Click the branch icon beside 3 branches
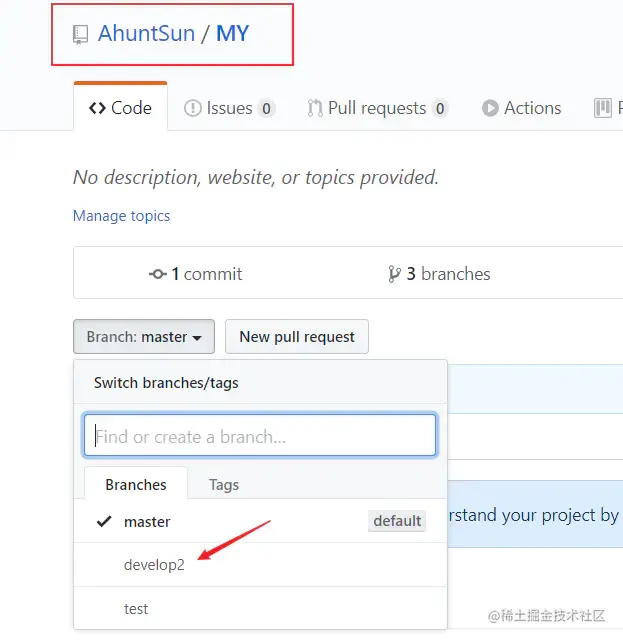Viewport: 623px width, 641px height. coord(394,274)
